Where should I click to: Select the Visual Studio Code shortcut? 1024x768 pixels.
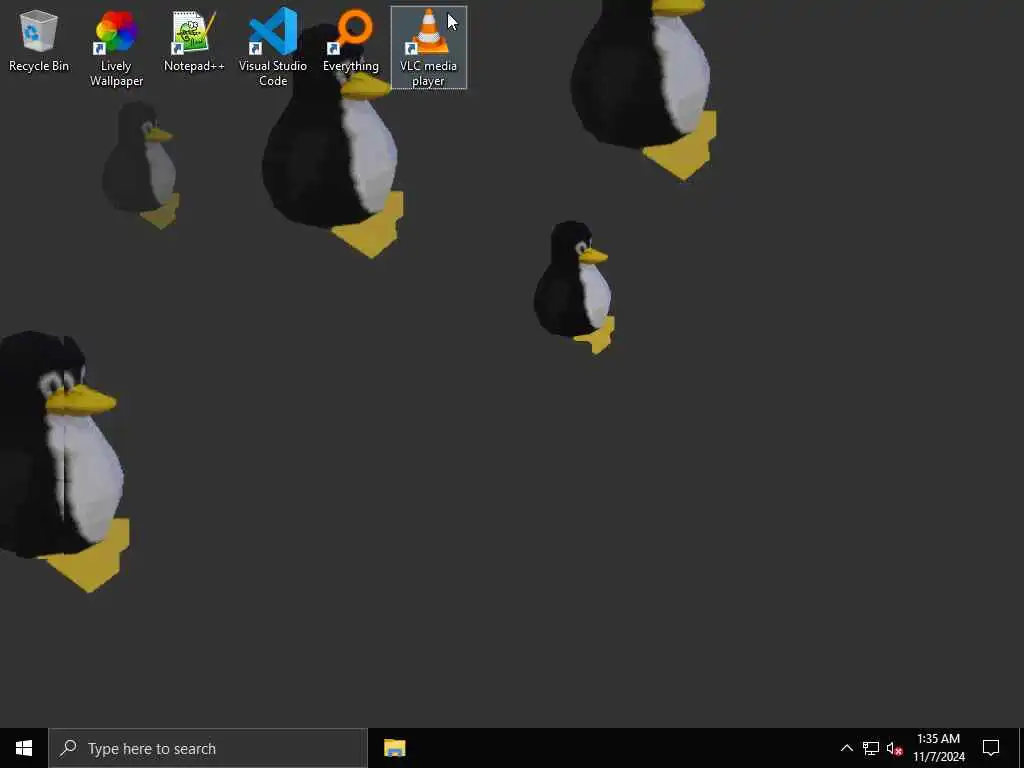coord(273,48)
